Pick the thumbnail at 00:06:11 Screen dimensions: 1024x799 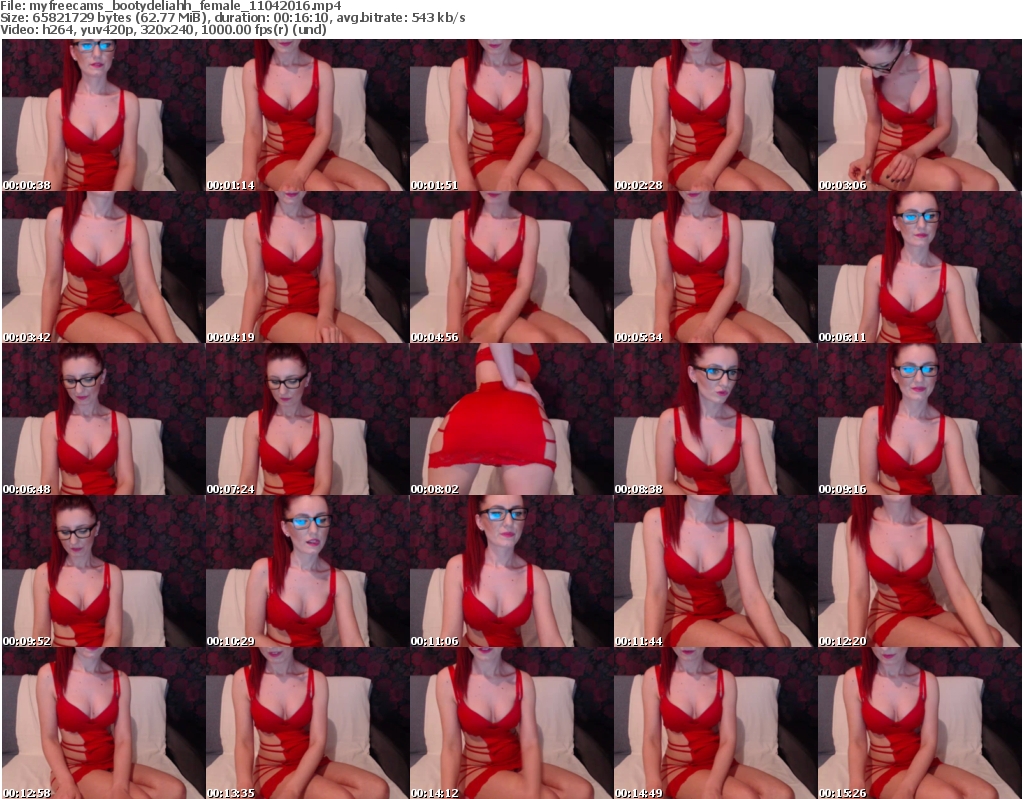920,267
